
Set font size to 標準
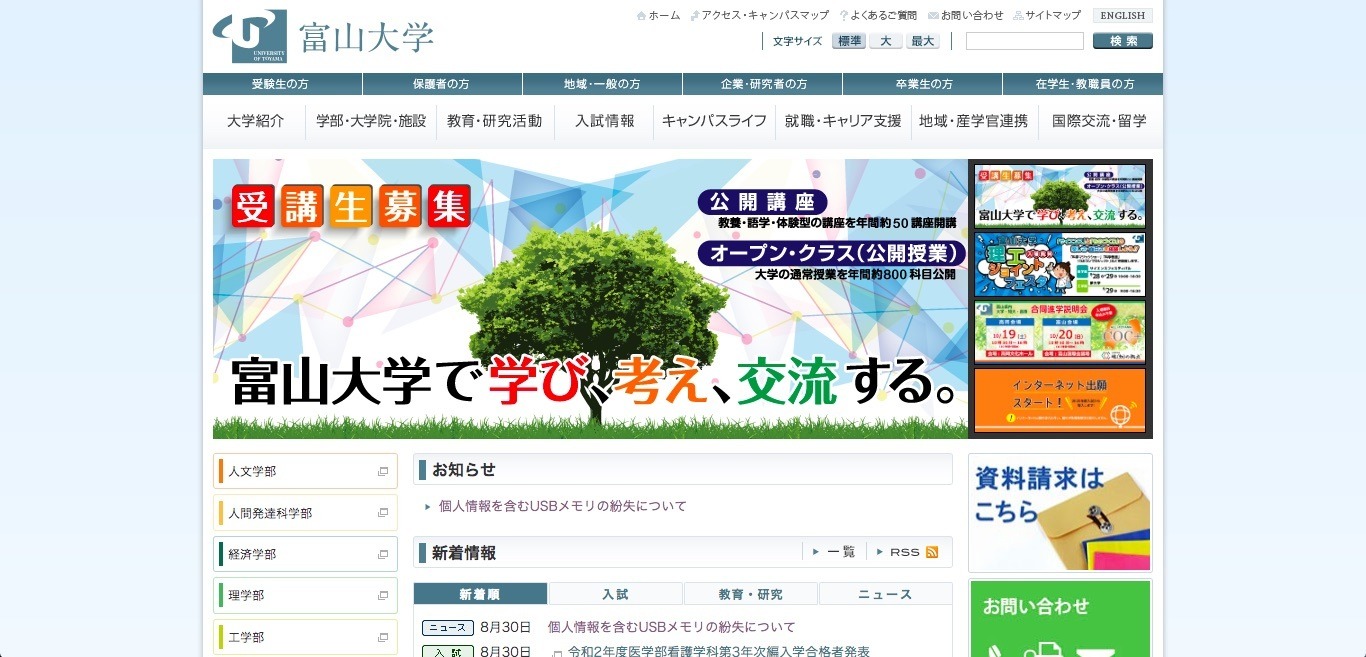pos(849,41)
